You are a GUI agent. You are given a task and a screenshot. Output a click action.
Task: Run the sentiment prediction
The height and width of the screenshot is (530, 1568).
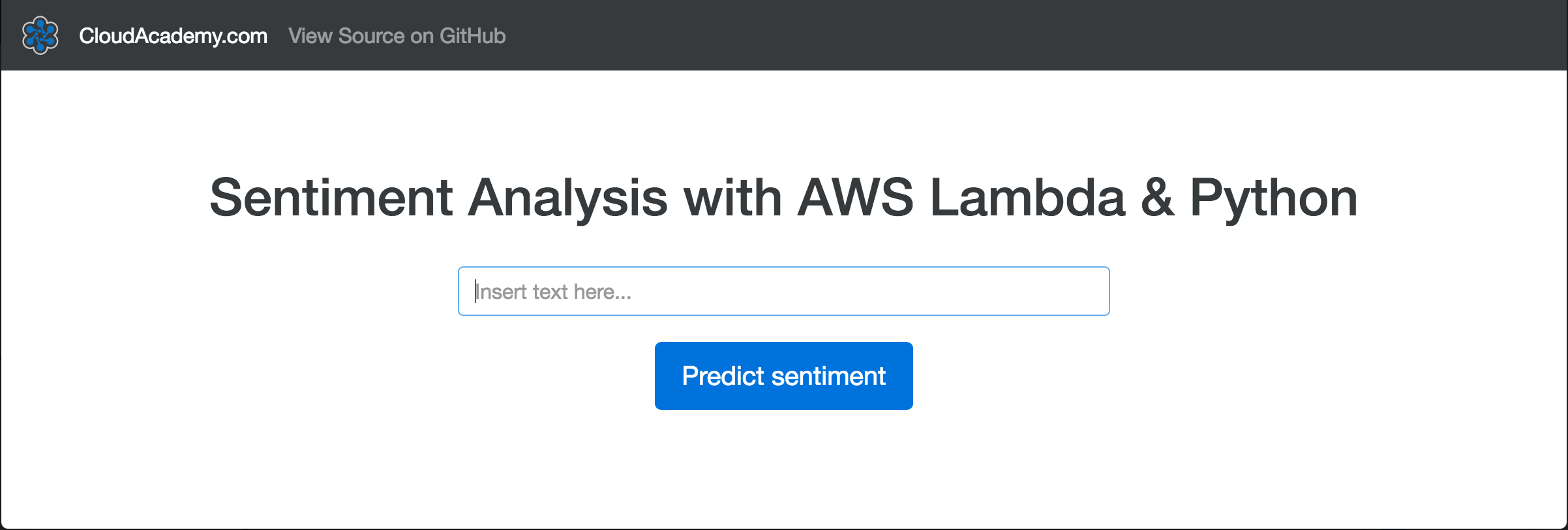[x=783, y=376]
